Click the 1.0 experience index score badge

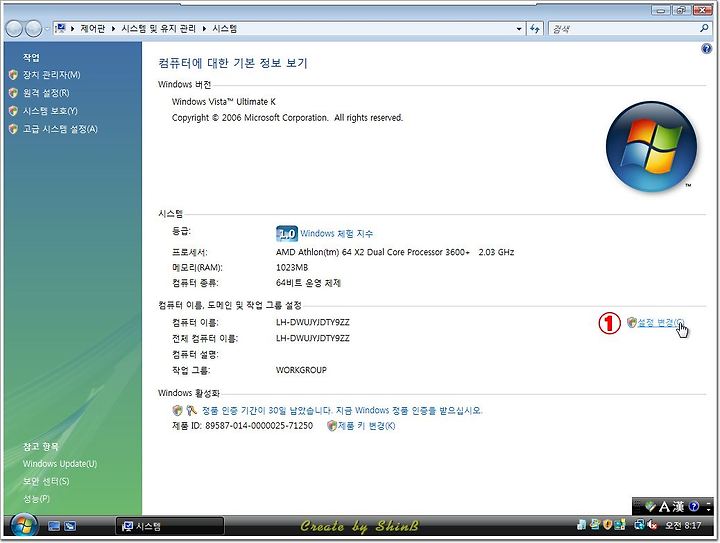point(287,234)
